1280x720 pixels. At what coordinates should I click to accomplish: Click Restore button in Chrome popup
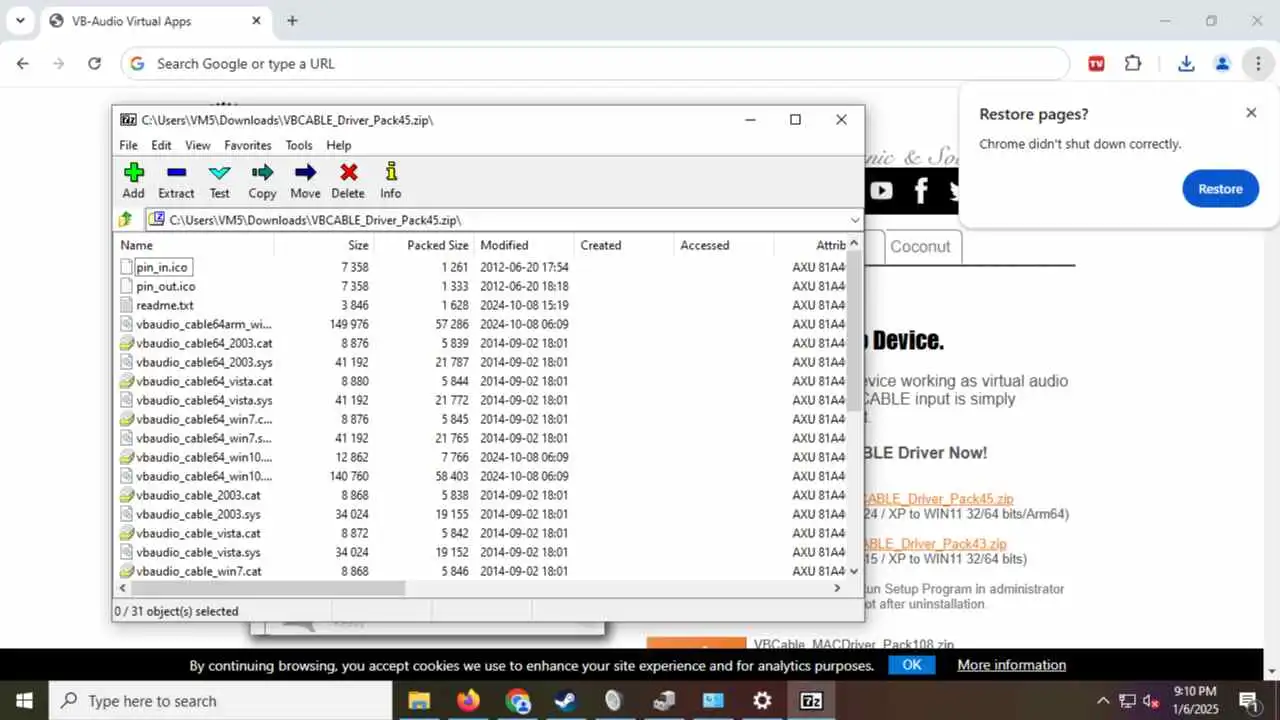tap(1220, 189)
